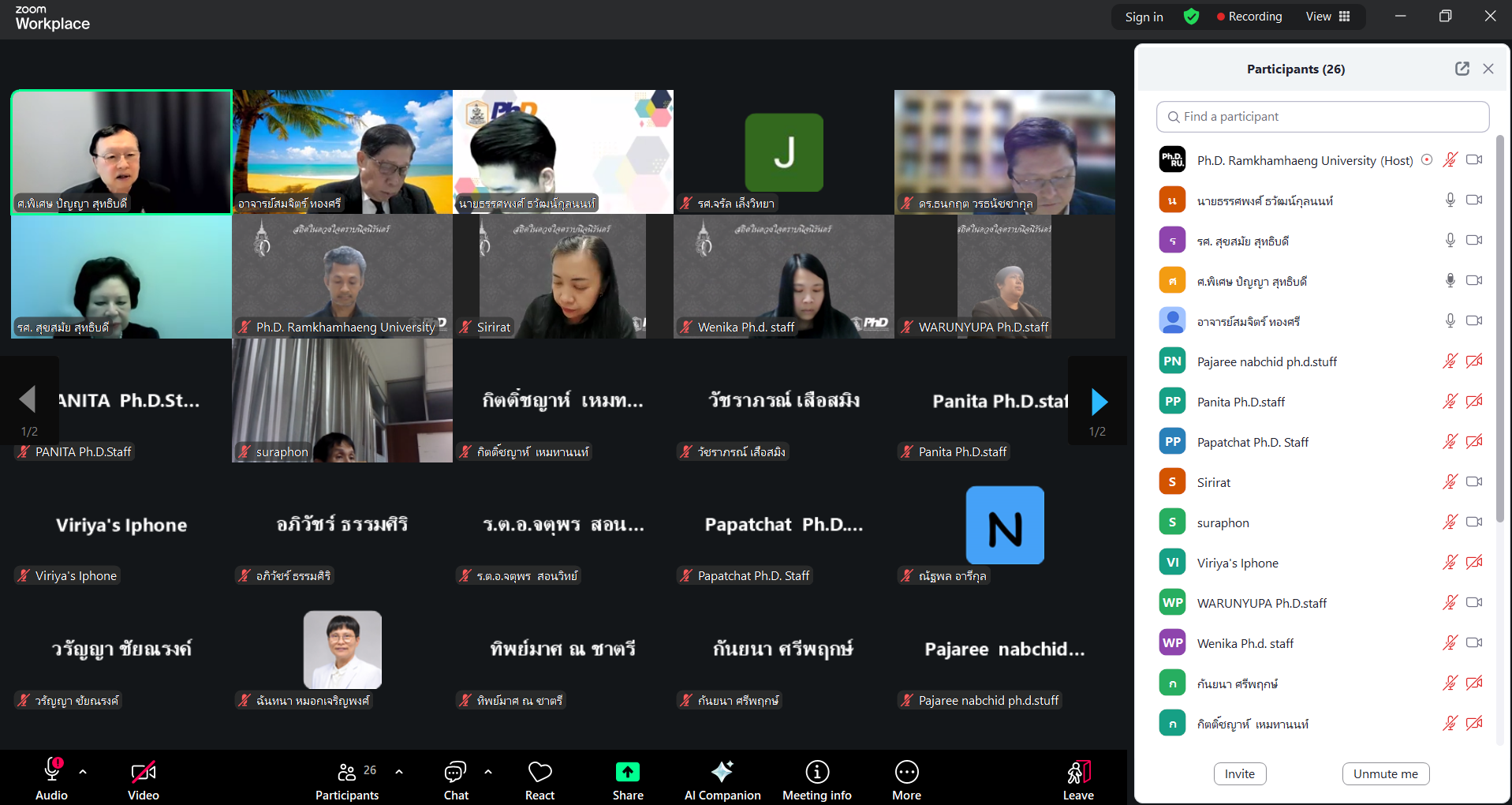Screen dimensions: 1512x805
Task: Expand the Chat options arrow
Action: click(488, 771)
